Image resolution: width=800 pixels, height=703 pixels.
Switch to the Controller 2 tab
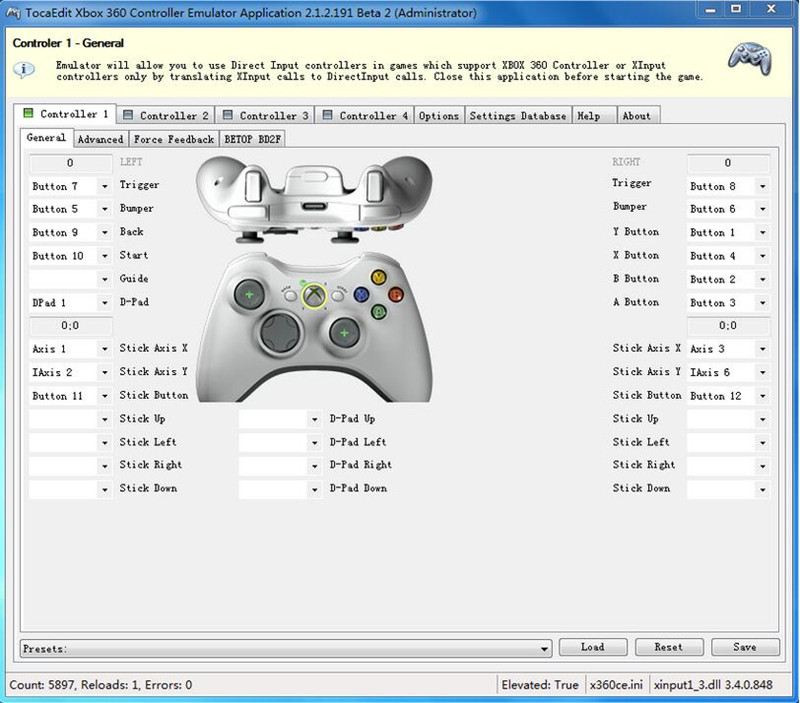pos(166,116)
